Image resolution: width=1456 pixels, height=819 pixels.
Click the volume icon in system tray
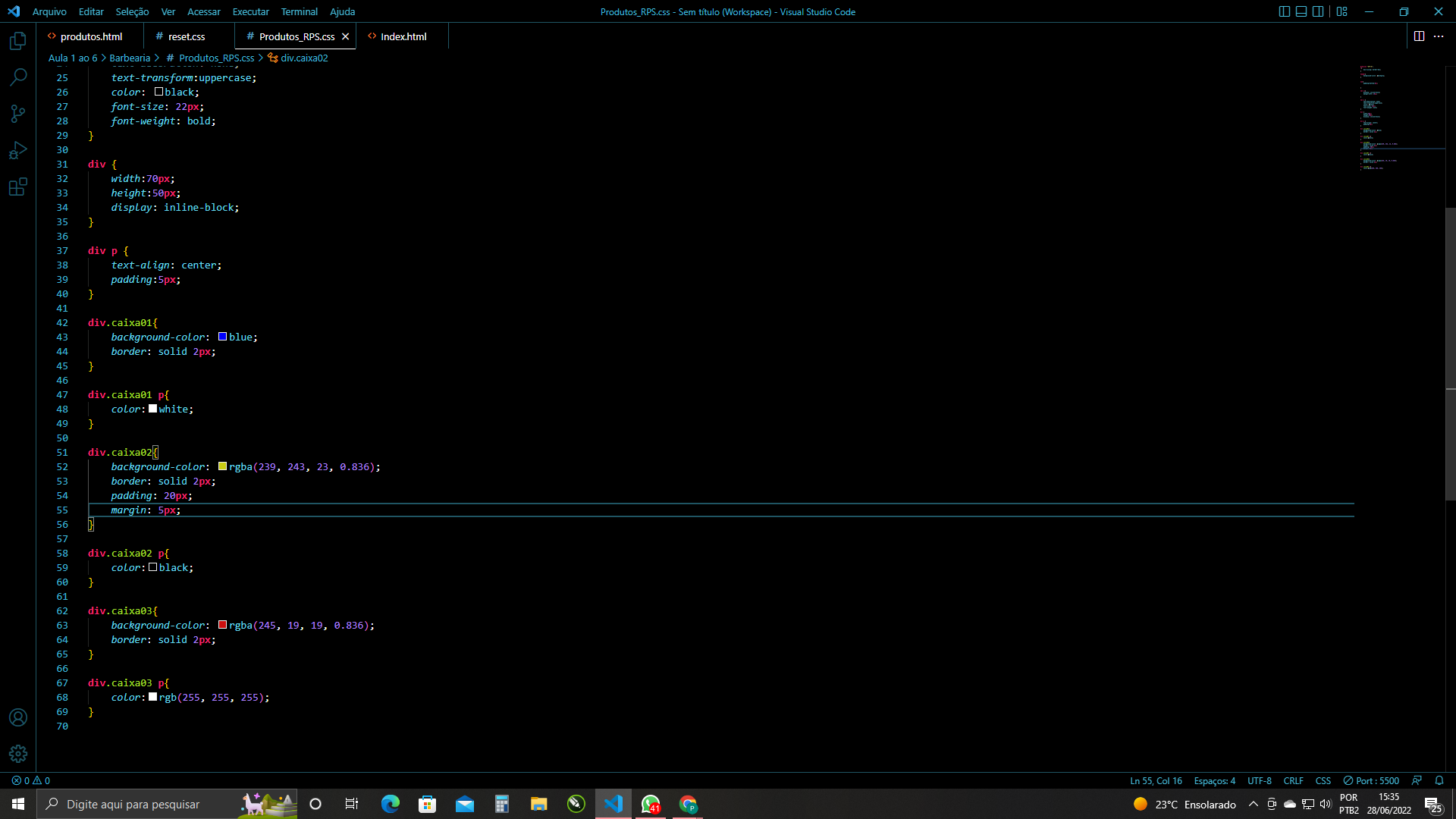coord(1326,804)
